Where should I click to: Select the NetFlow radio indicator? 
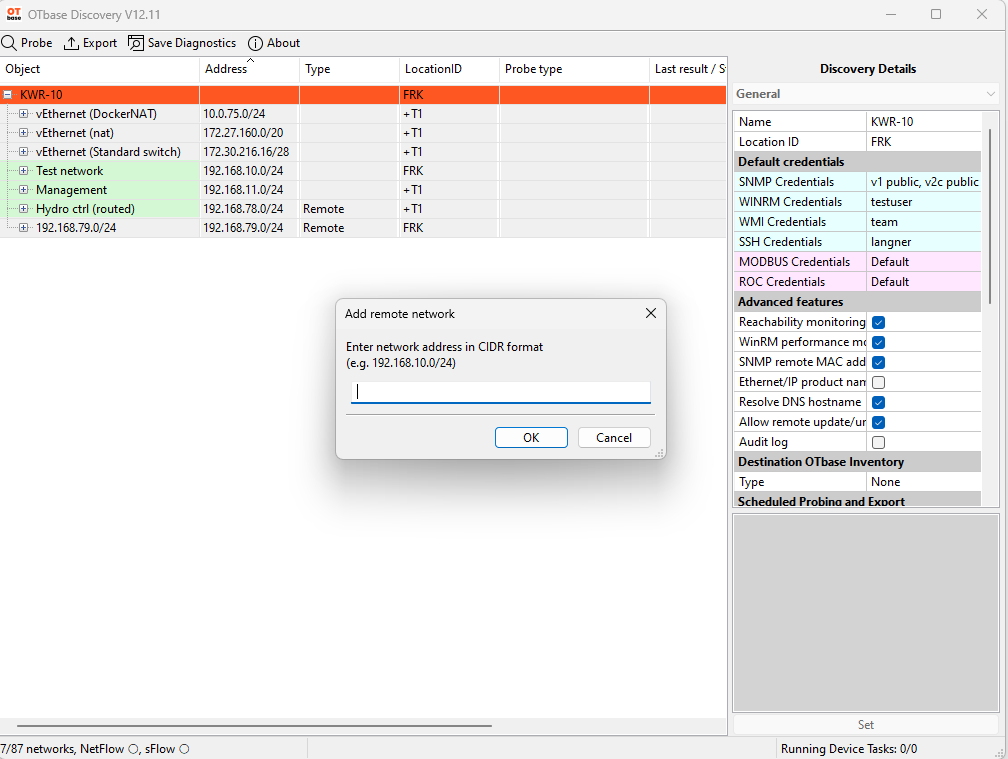pos(134,749)
